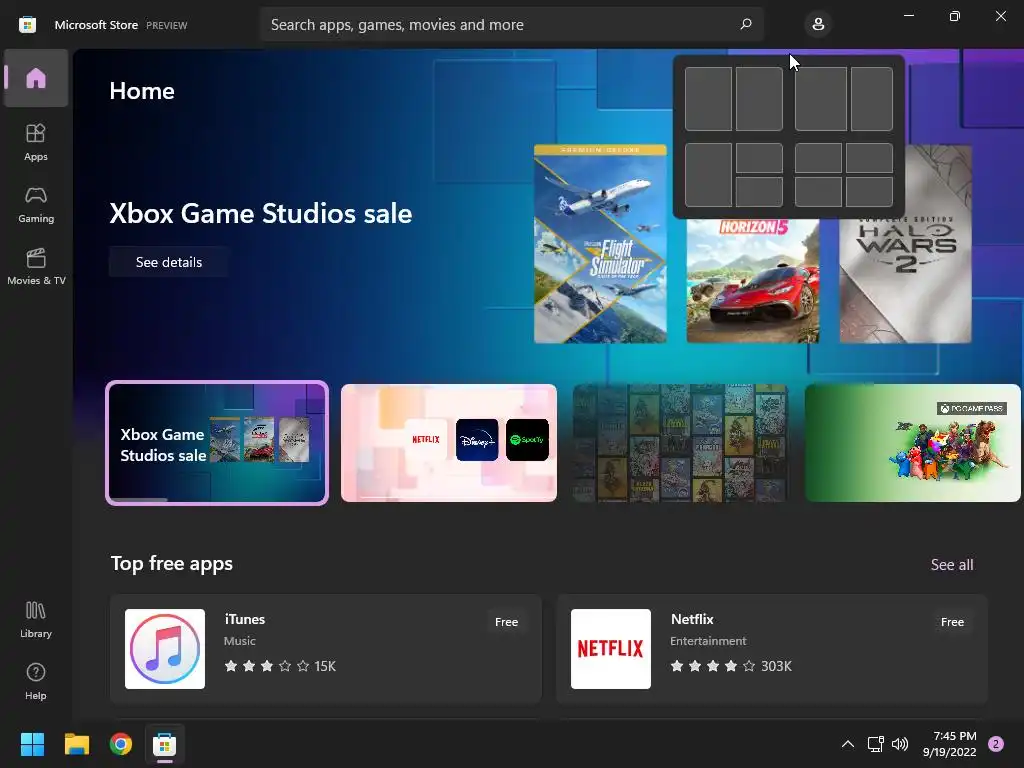Open File Explorer from taskbar
This screenshot has height=768, width=1024.
(x=76, y=744)
